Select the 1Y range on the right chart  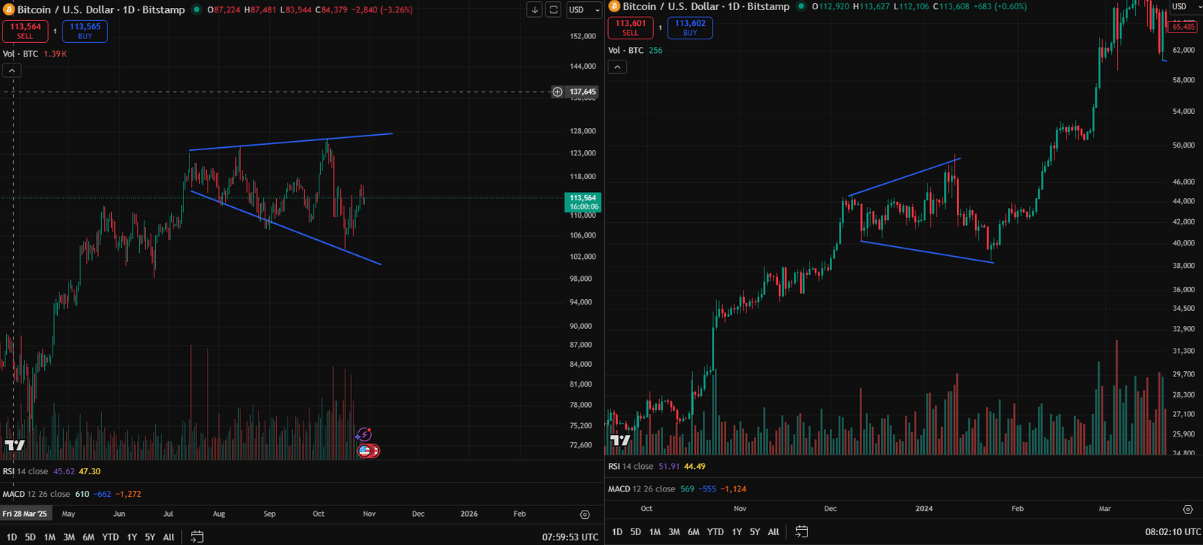coord(737,532)
